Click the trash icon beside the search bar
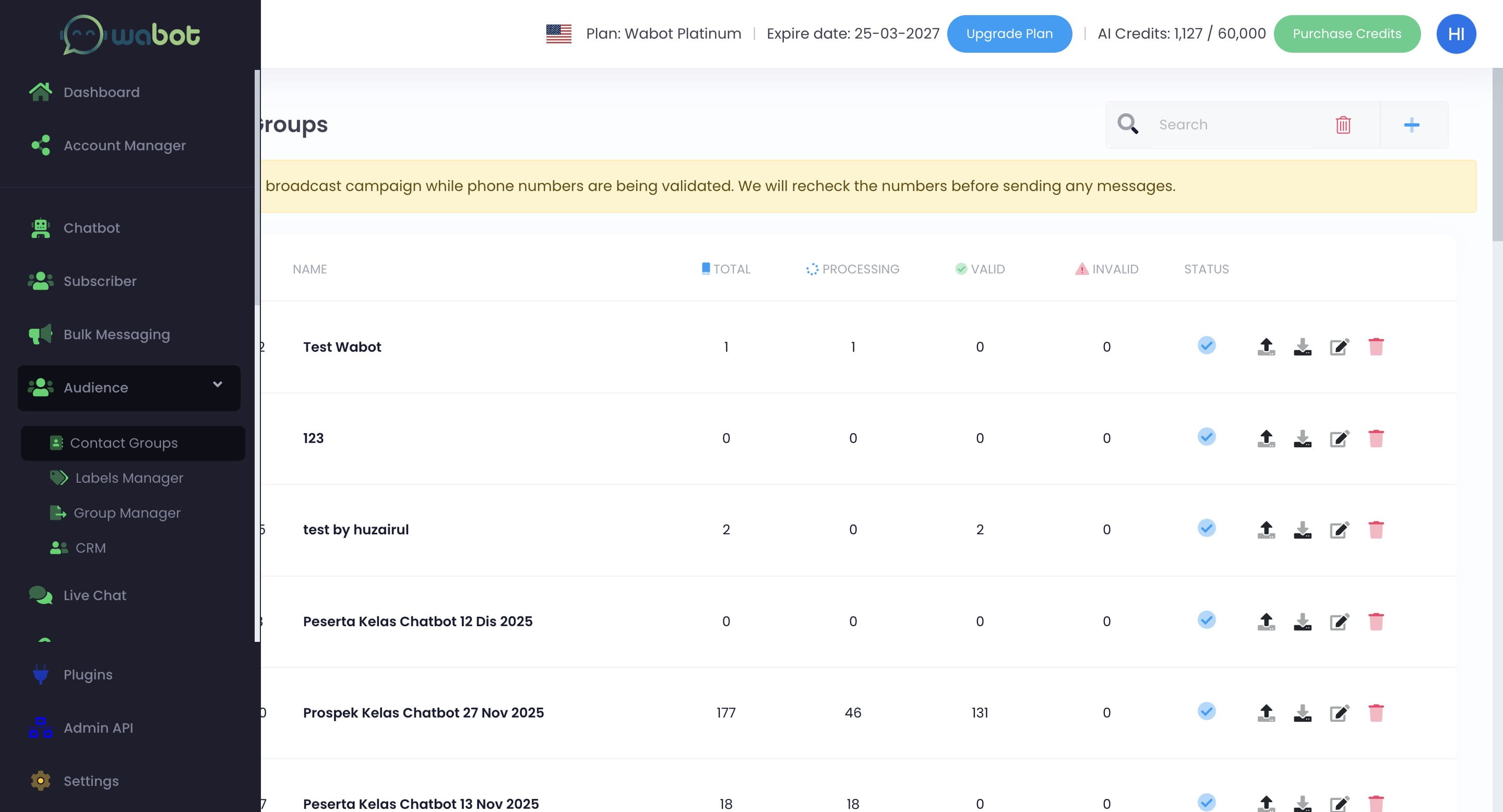Viewport: 1503px width, 812px height. (1343, 124)
